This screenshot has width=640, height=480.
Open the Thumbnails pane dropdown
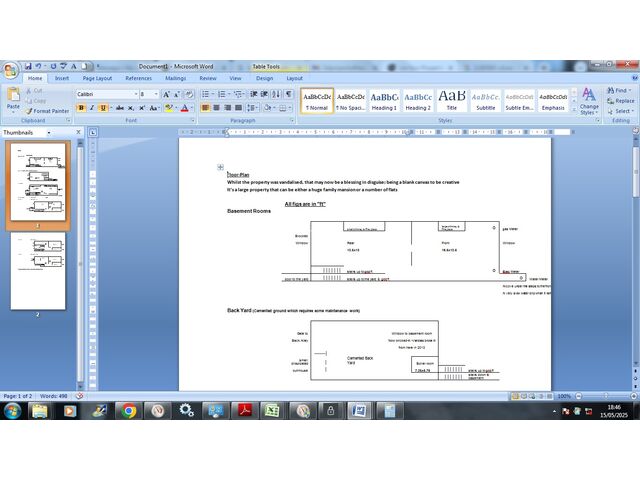click(50, 132)
